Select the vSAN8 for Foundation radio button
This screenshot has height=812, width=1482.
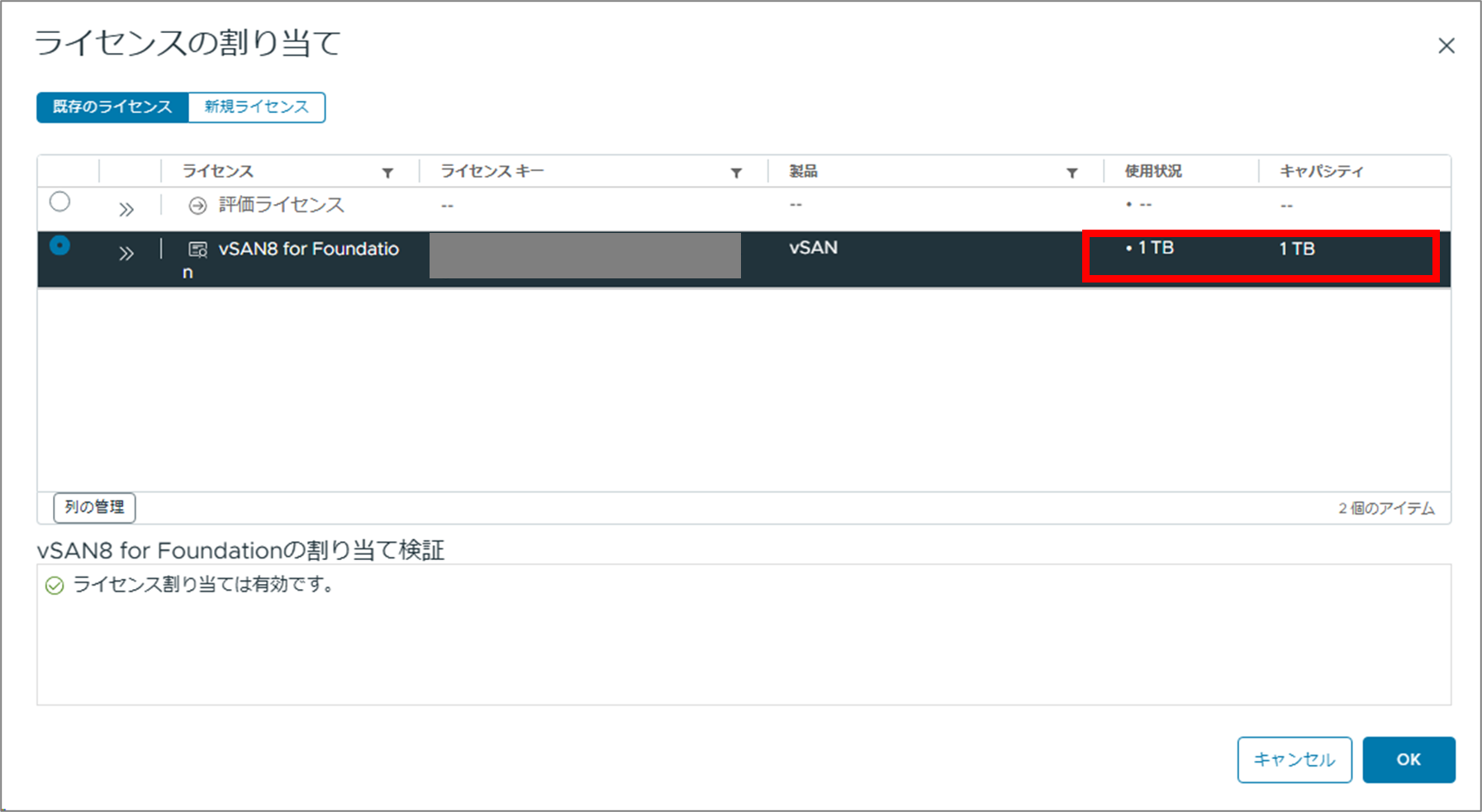[59, 245]
